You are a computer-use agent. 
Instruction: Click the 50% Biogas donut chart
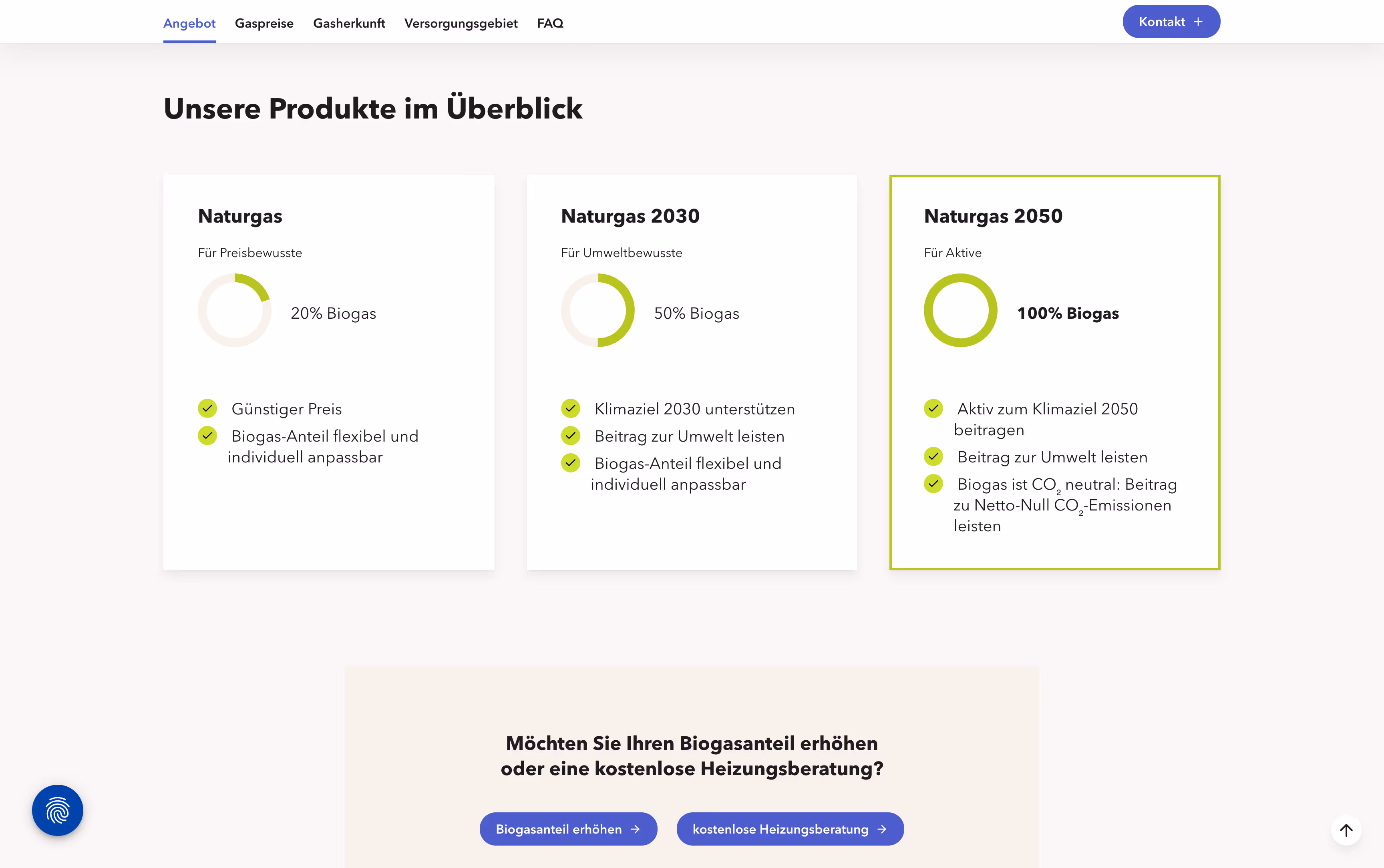pyautogui.click(x=597, y=310)
